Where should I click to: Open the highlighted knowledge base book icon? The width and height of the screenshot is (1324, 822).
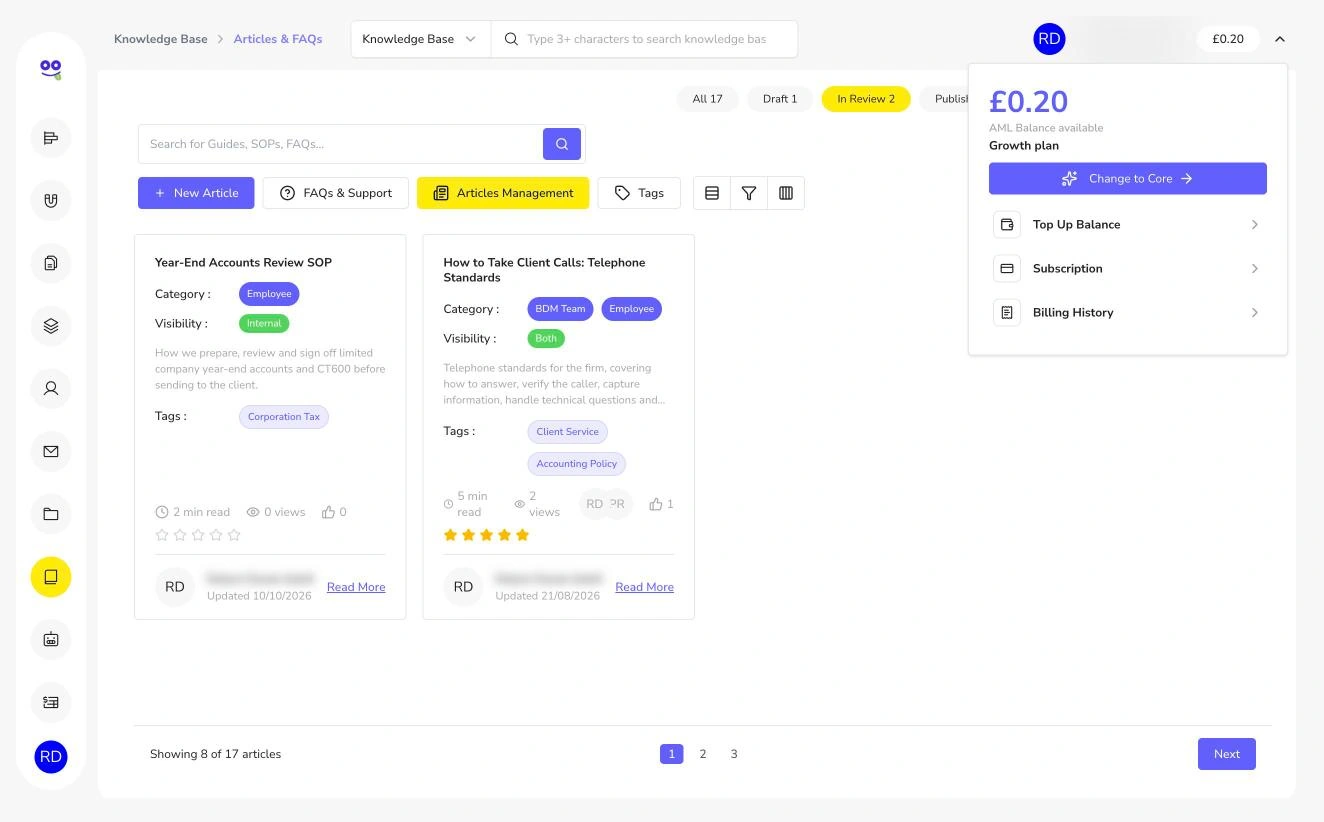pos(51,577)
